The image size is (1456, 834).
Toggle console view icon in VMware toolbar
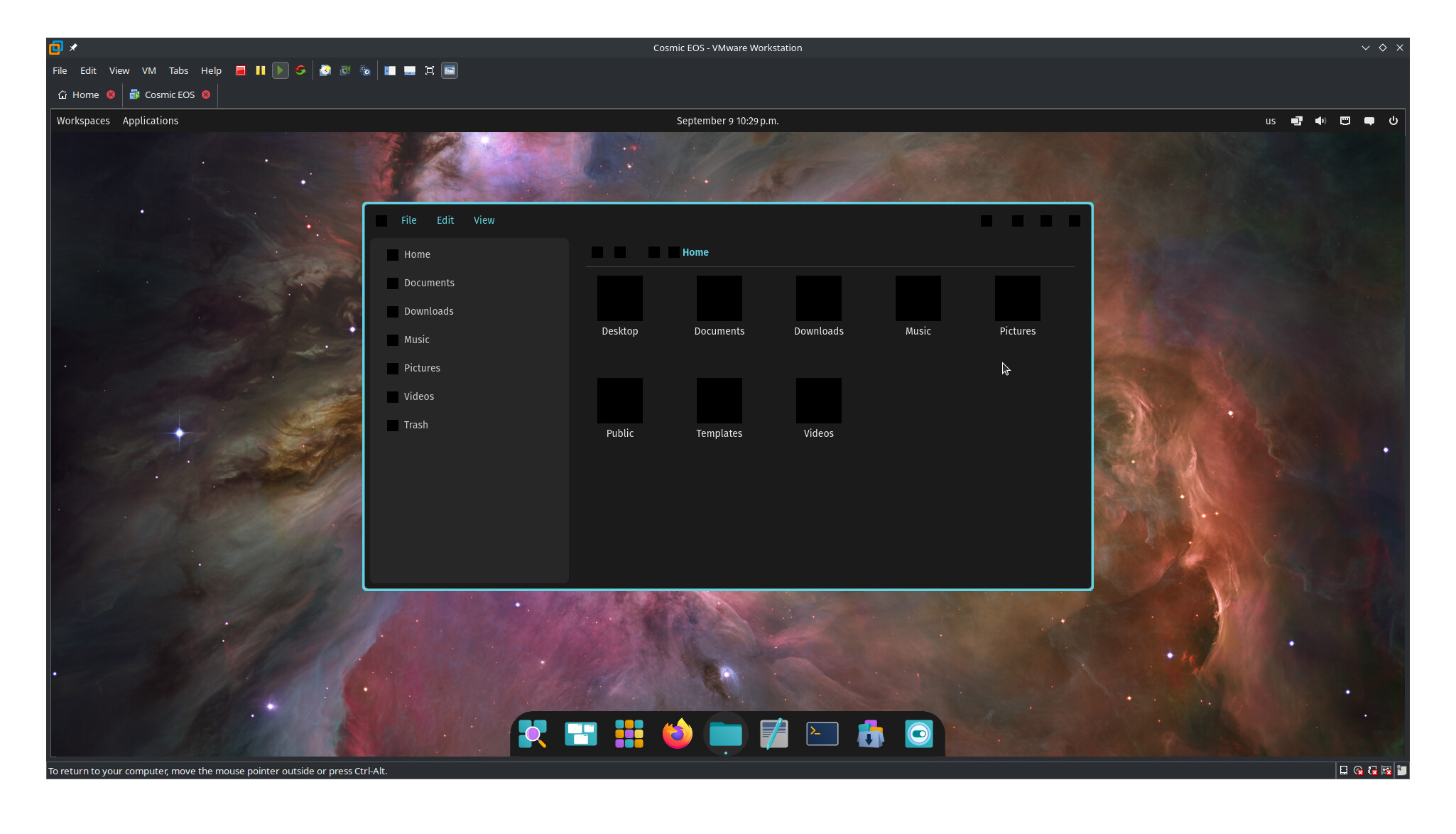click(450, 70)
